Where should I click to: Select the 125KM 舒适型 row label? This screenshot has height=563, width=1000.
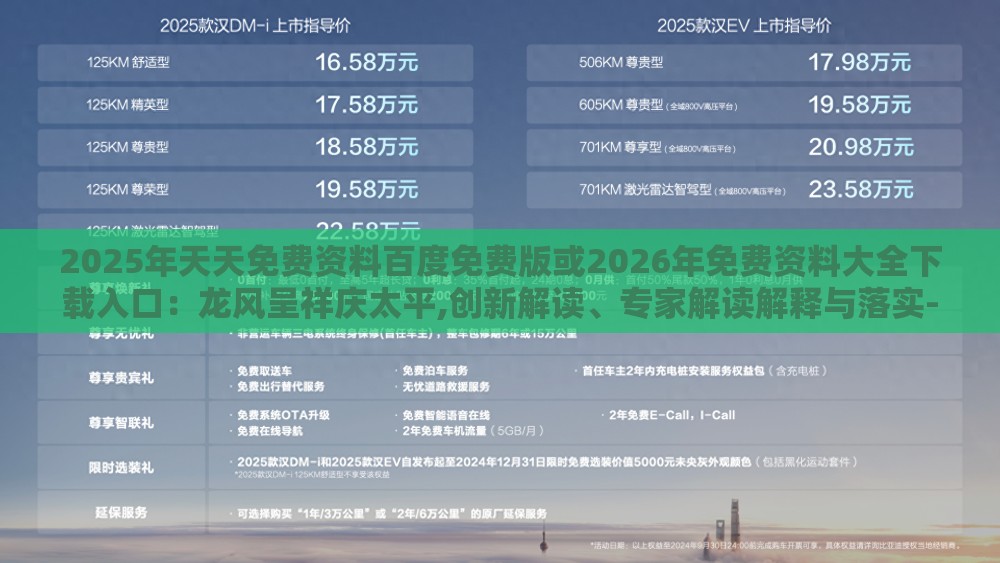coord(128,62)
